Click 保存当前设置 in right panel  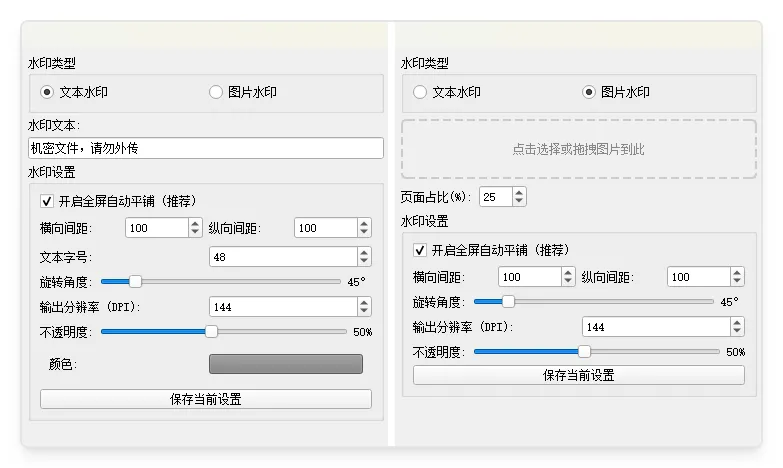tap(578, 375)
